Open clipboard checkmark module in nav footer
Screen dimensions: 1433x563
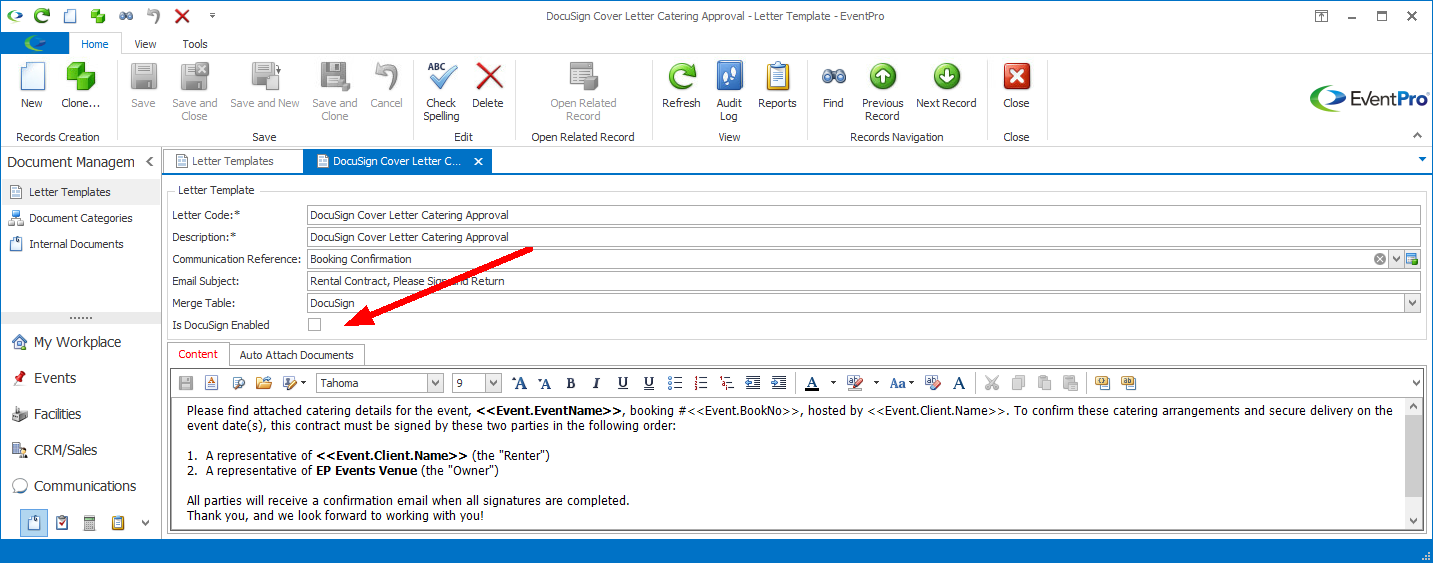(62, 523)
